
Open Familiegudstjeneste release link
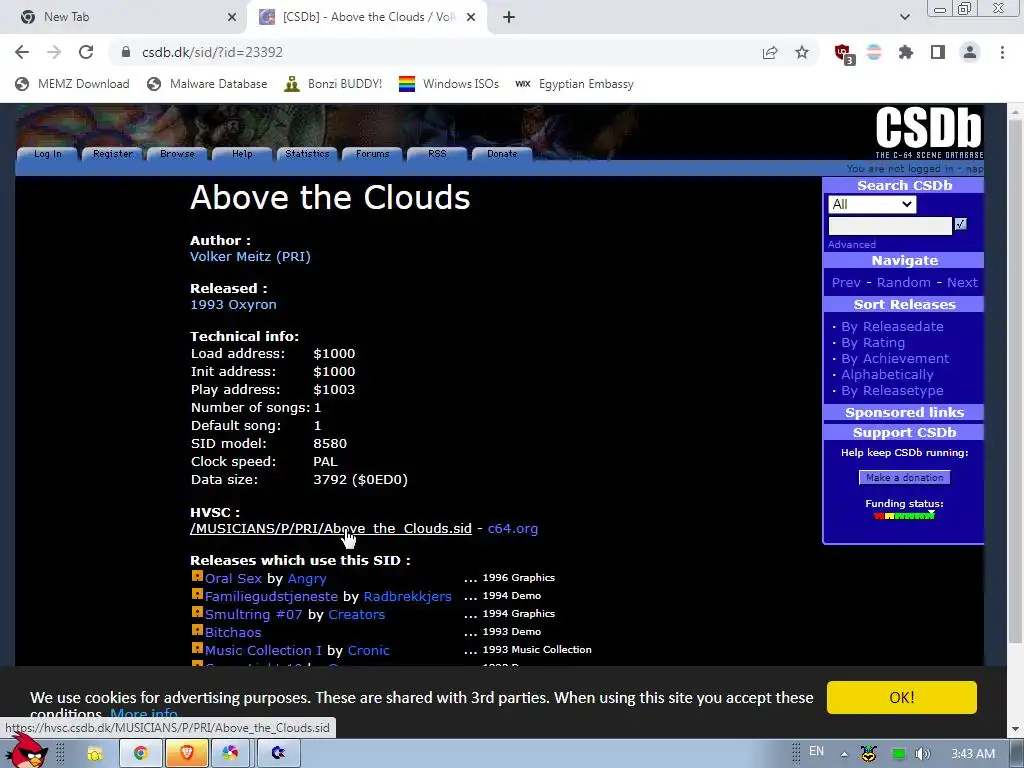pyautogui.click(x=271, y=596)
